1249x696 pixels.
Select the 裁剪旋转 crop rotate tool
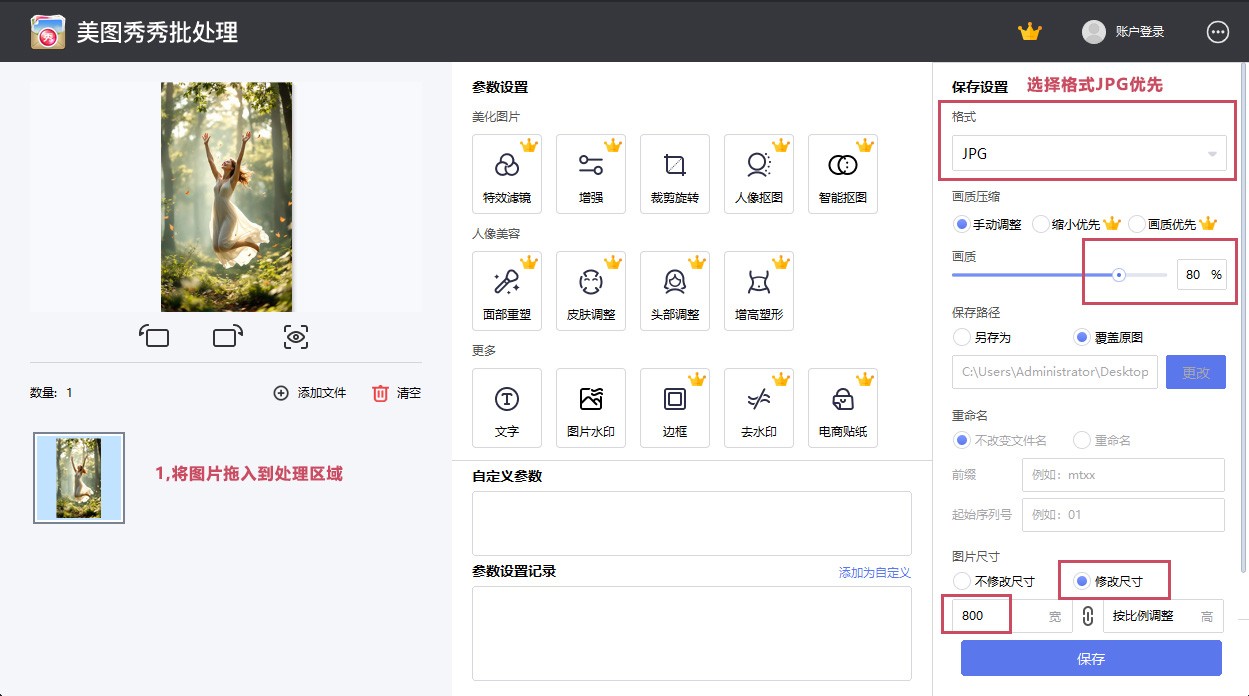pyautogui.click(x=674, y=174)
